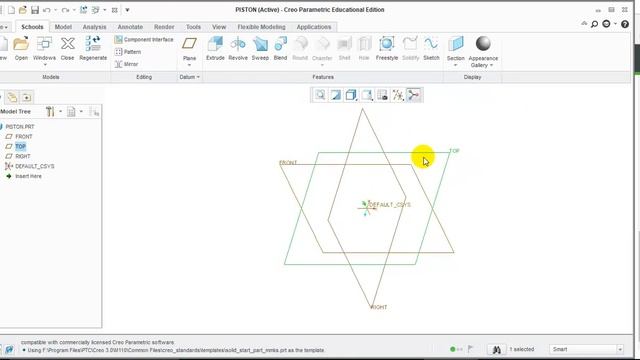Expand the Appearance Gallery dropdown arrow
Screen dimensions: 640x360
(x=491, y=65)
